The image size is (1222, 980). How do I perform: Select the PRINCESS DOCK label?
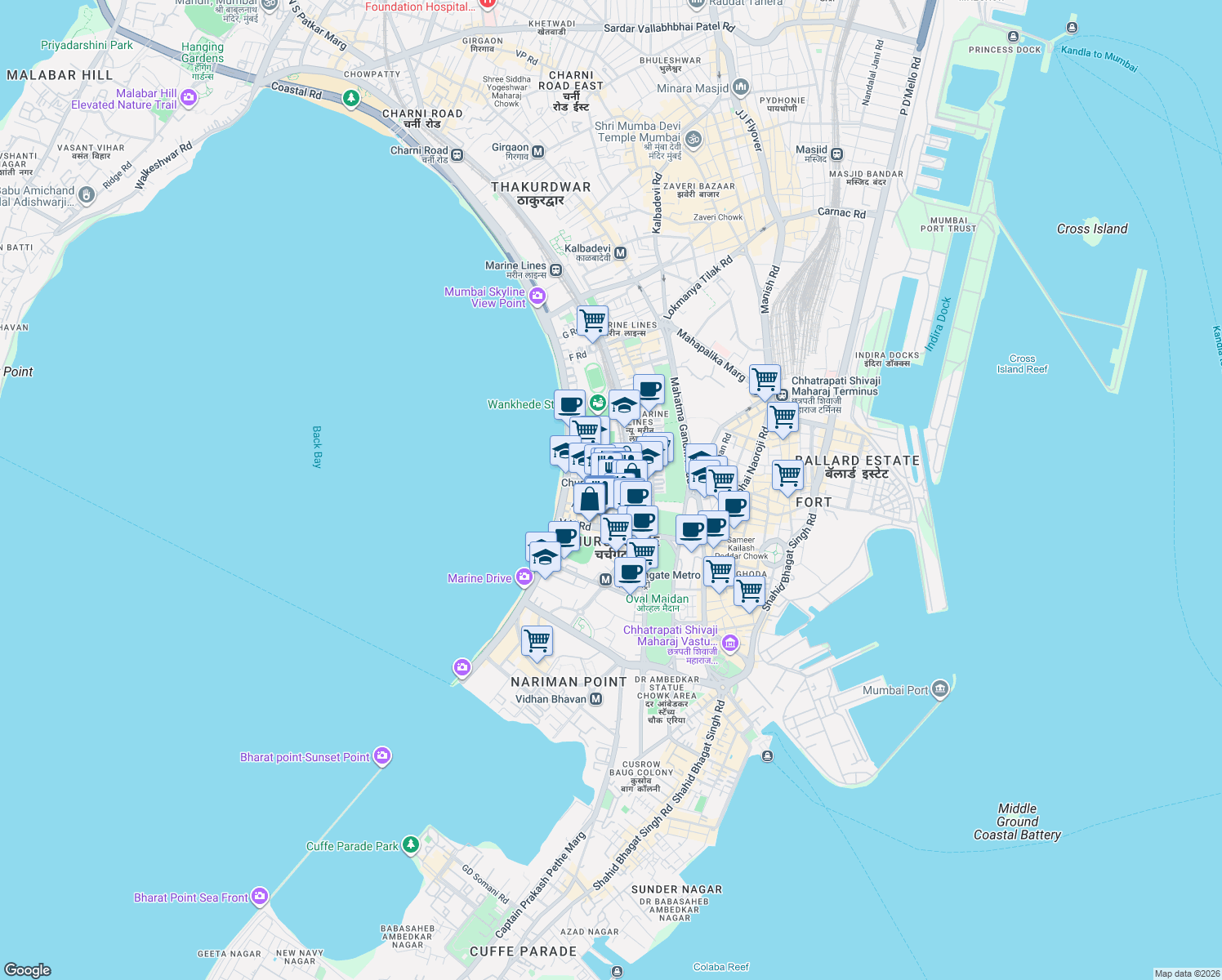[x=1005, y=50]
